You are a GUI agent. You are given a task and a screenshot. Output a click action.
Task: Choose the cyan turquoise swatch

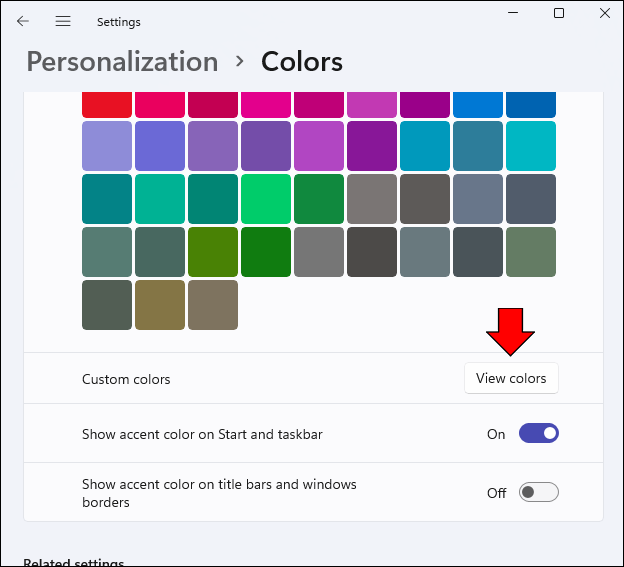[531, 146]
